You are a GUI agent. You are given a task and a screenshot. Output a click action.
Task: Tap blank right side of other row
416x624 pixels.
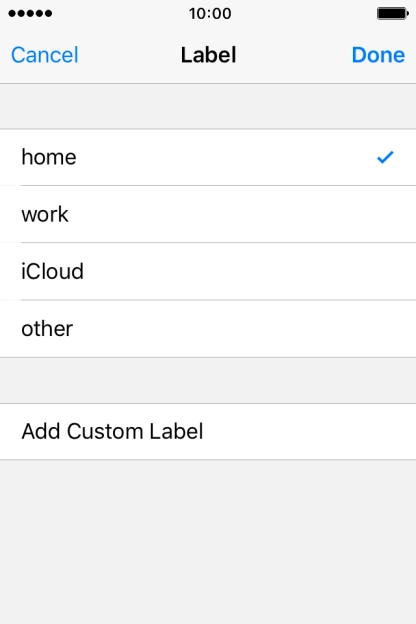tap(279, 329)
